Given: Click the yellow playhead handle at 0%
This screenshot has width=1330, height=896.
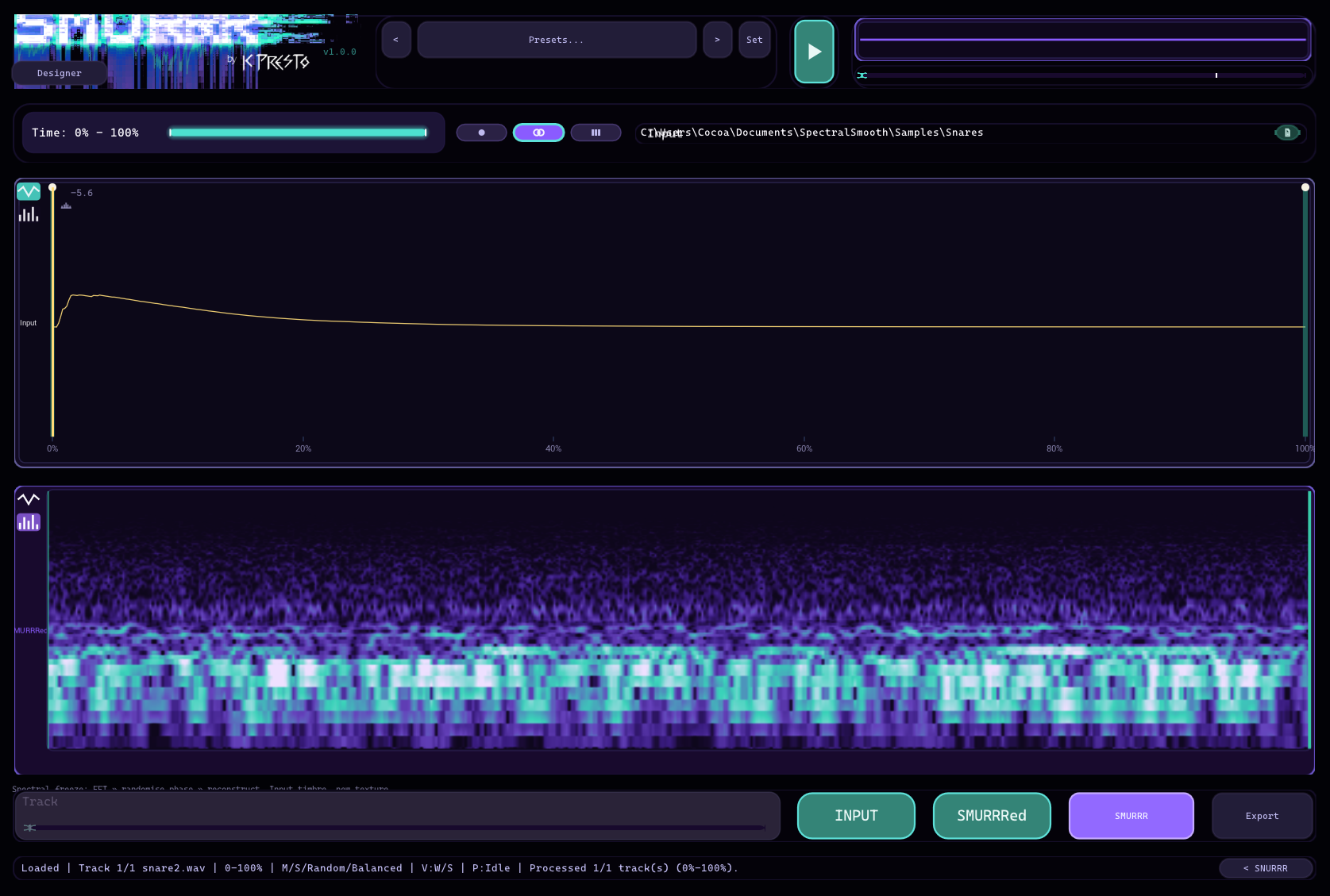Looking at the screenshot, I should (52, 187).
